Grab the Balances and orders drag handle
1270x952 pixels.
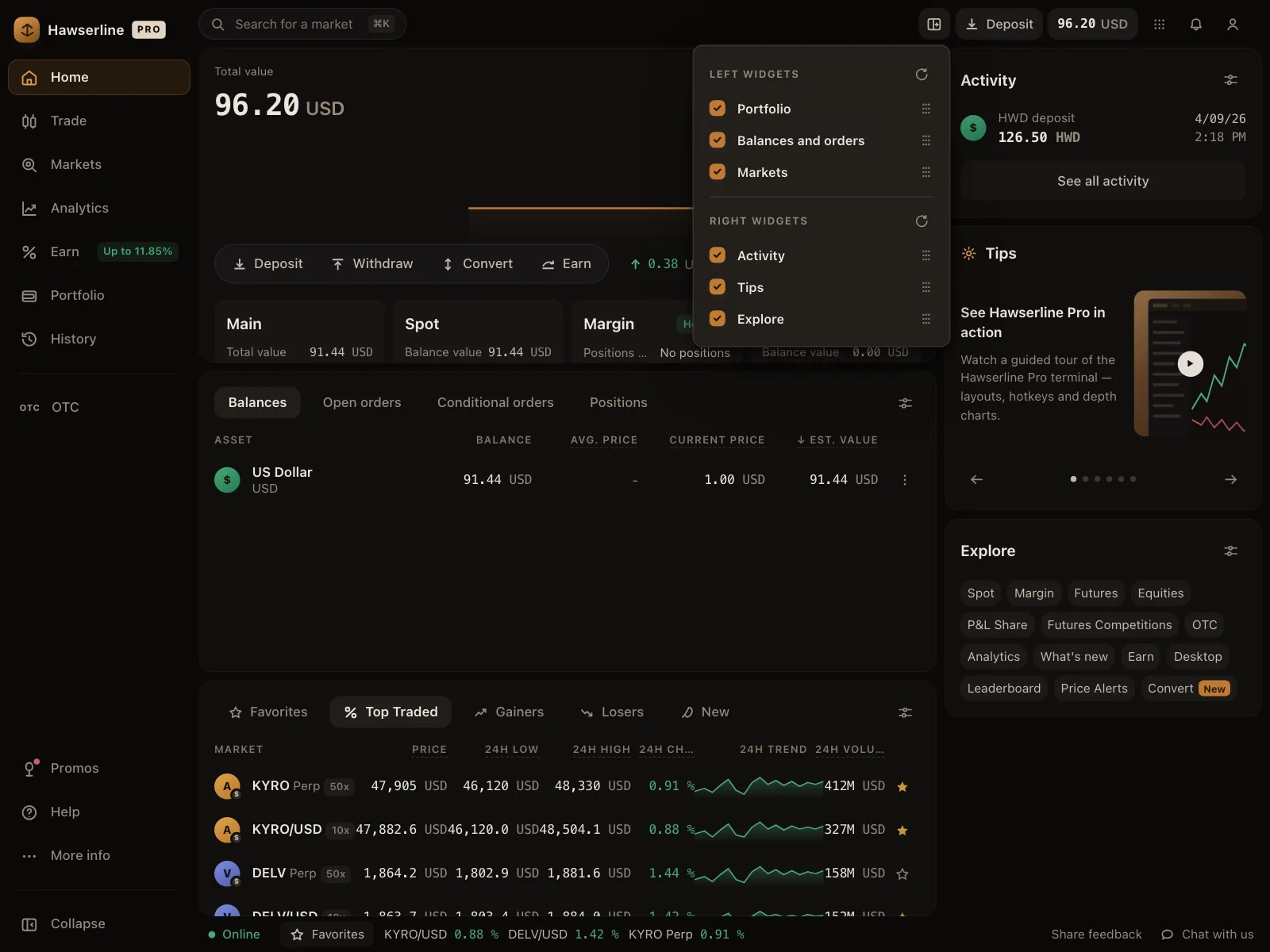tap(926, 140)
